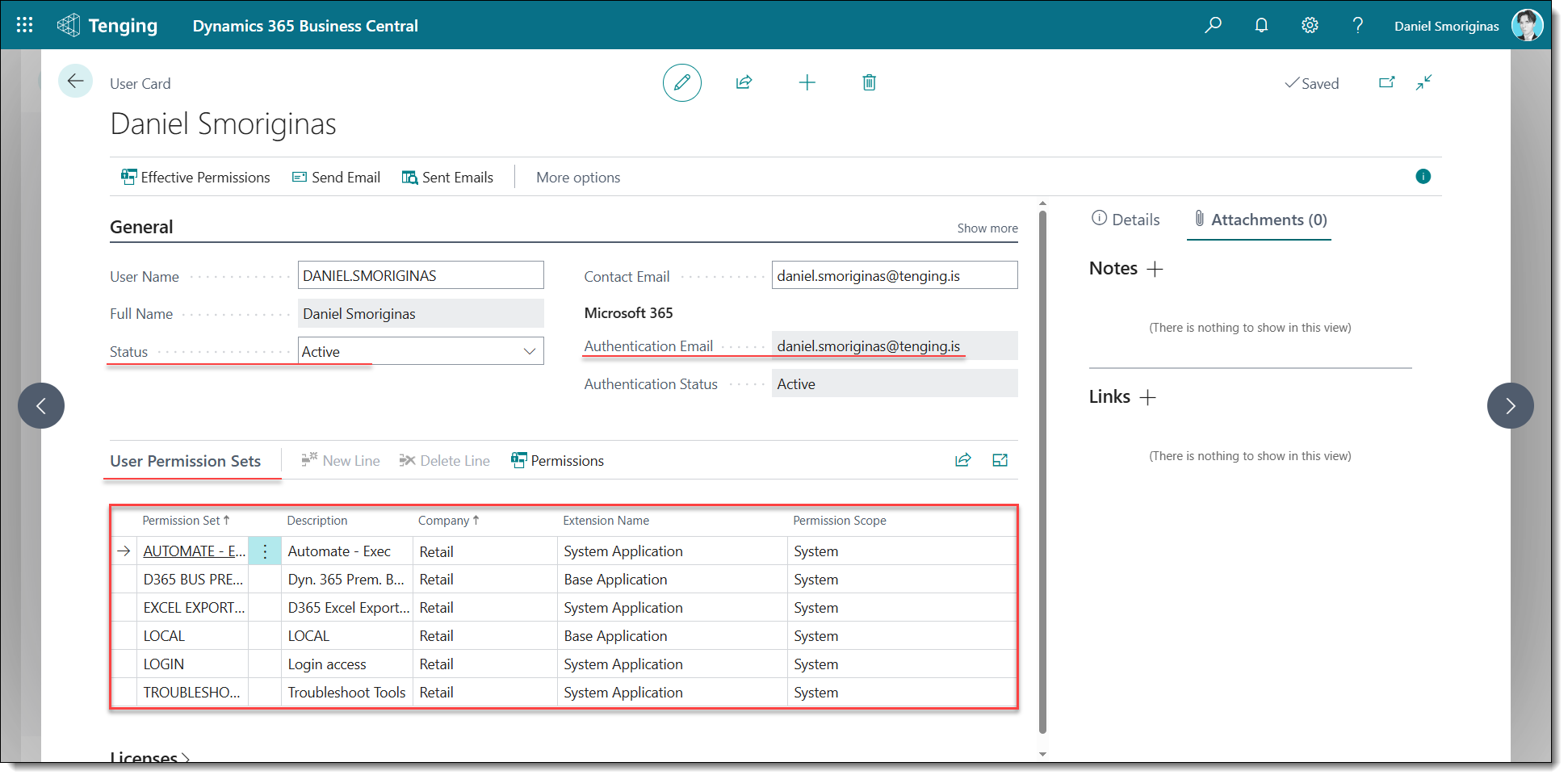1568x779 pixels.
Task: Click More options
Action: coord(578,178)
